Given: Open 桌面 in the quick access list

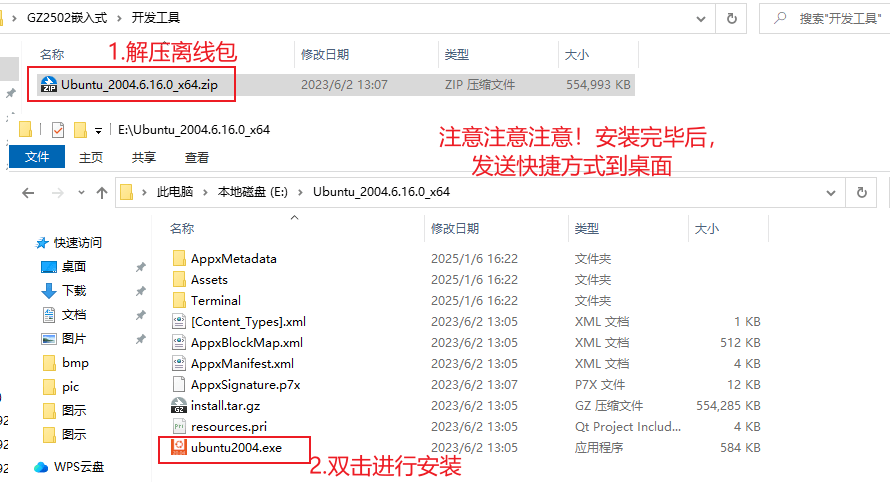Looking at the screenshot, I should point(74,267).
